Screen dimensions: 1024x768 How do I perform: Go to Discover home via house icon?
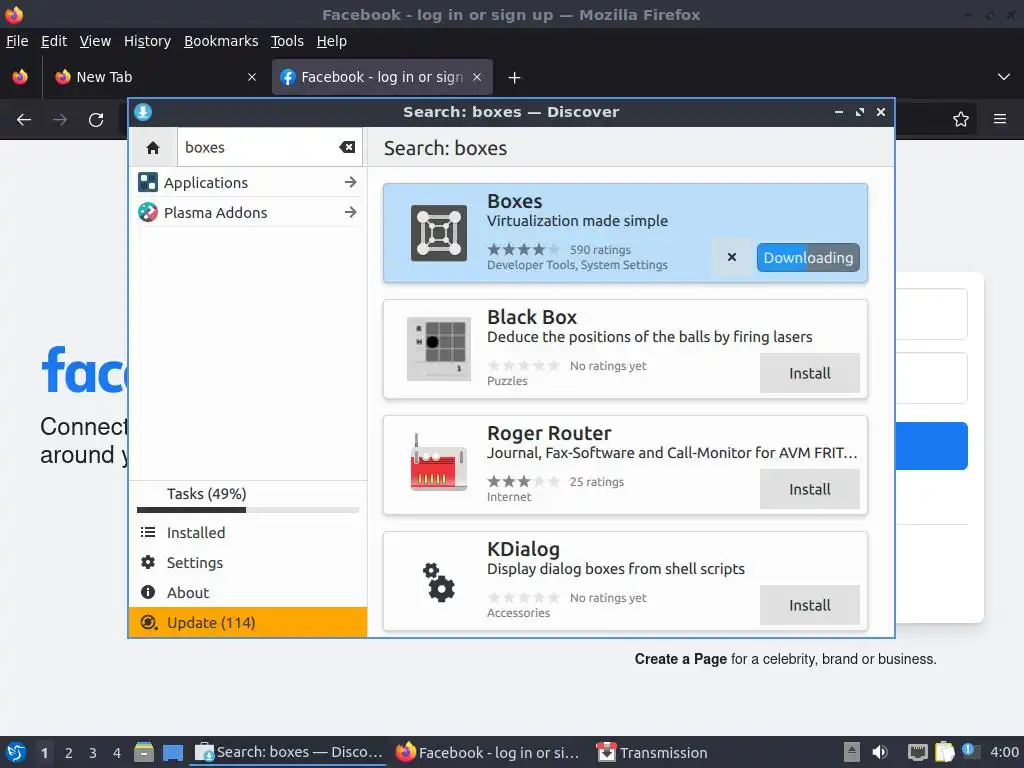(x=153, y=148)
